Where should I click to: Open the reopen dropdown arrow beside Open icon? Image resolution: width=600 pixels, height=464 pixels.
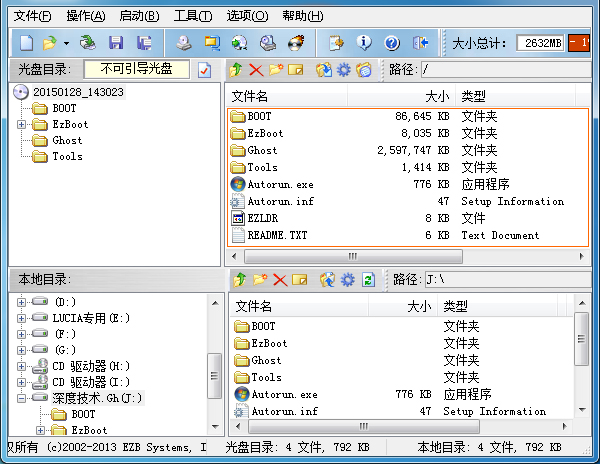click(66, 43)
